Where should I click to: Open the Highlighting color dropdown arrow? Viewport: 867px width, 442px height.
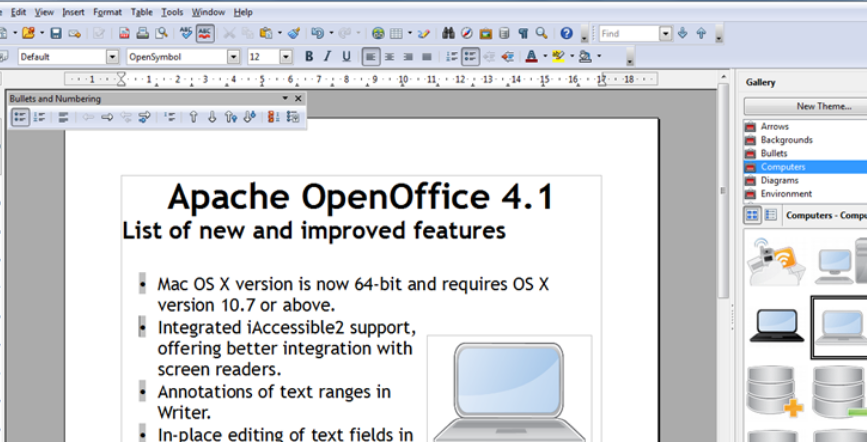(x=572, y=56)
